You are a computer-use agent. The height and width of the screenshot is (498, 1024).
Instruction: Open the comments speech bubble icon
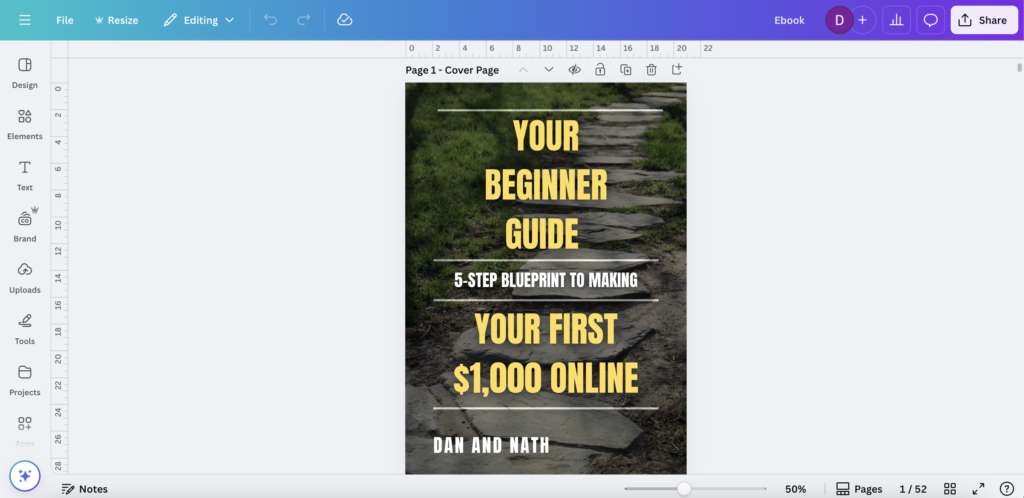point(930,20)
